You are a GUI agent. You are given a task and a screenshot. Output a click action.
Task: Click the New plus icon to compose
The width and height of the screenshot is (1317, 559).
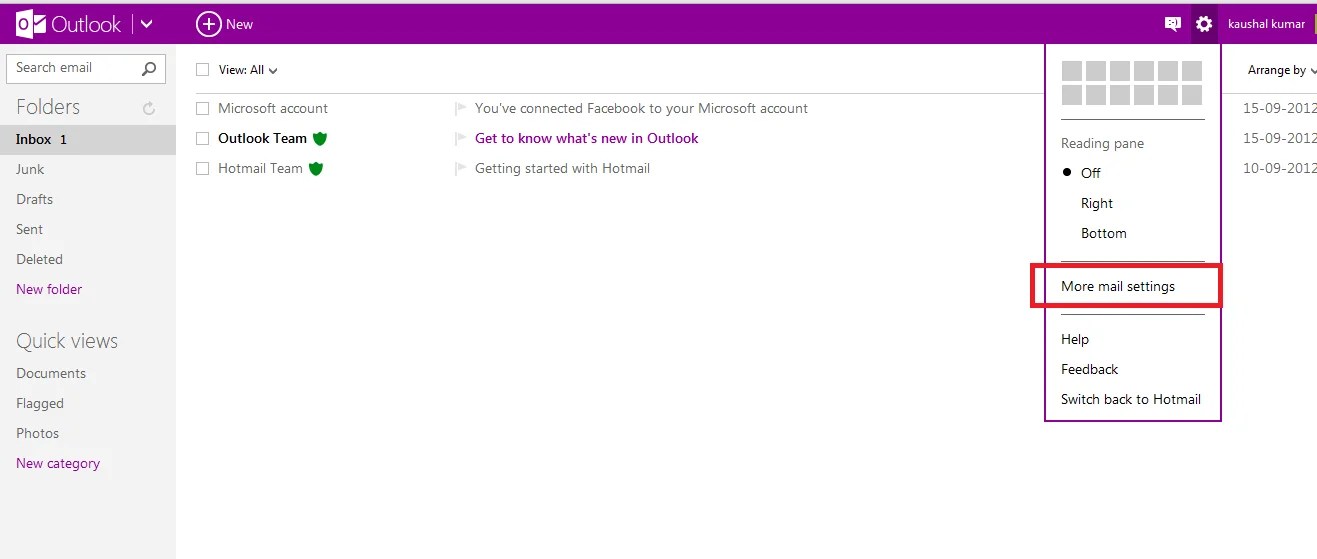click(208, 24)
